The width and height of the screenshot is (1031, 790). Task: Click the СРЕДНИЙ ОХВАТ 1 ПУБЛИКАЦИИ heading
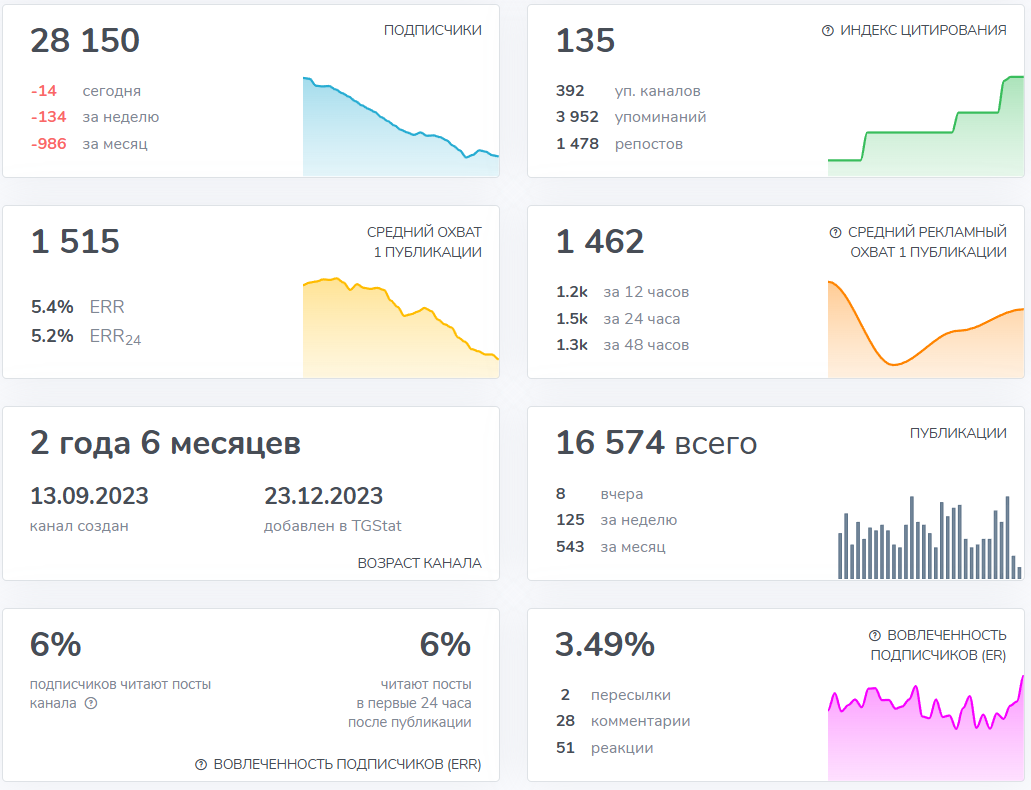point(424,242)
